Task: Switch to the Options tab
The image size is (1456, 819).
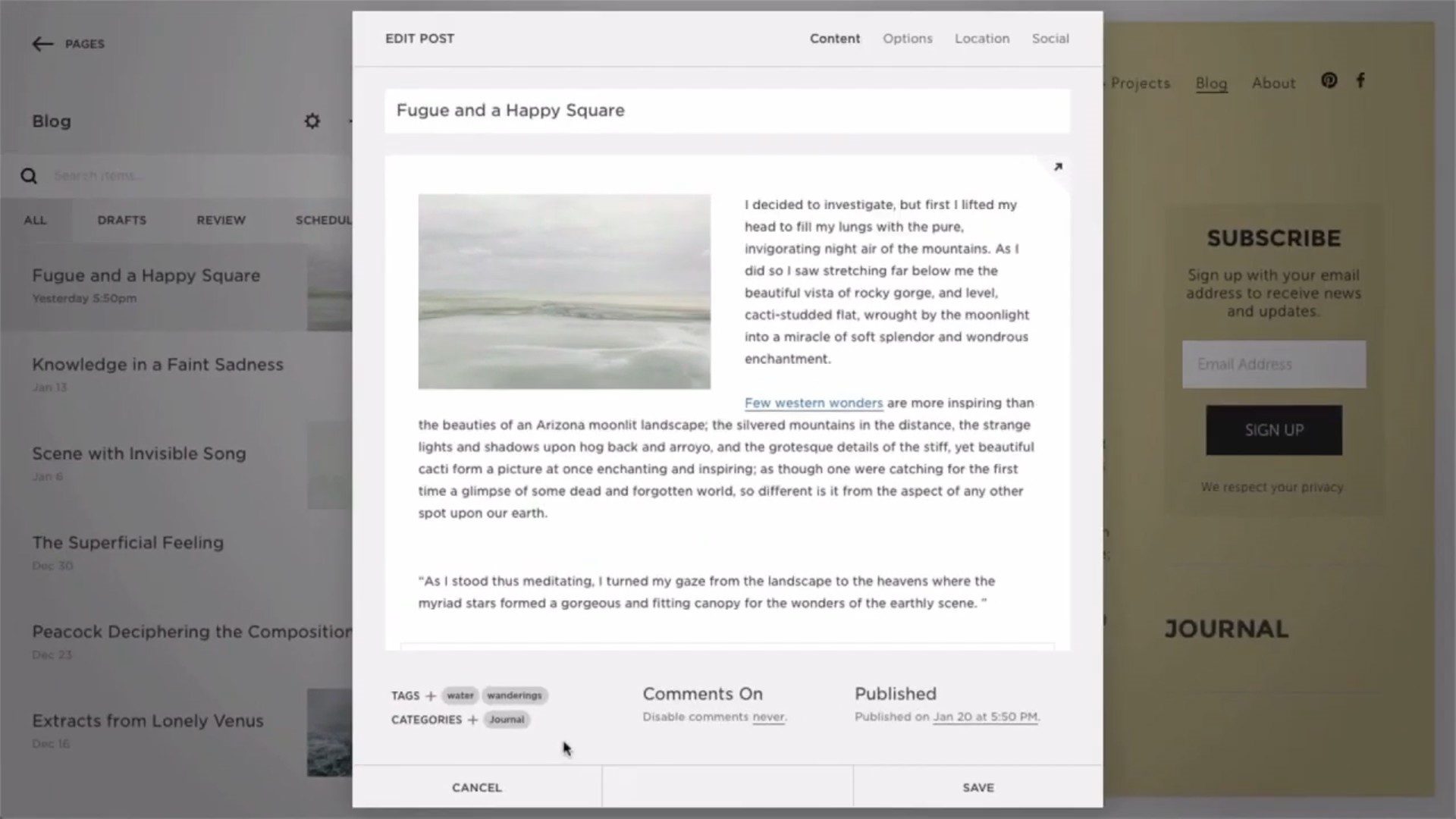Action: tap(907, 38)
